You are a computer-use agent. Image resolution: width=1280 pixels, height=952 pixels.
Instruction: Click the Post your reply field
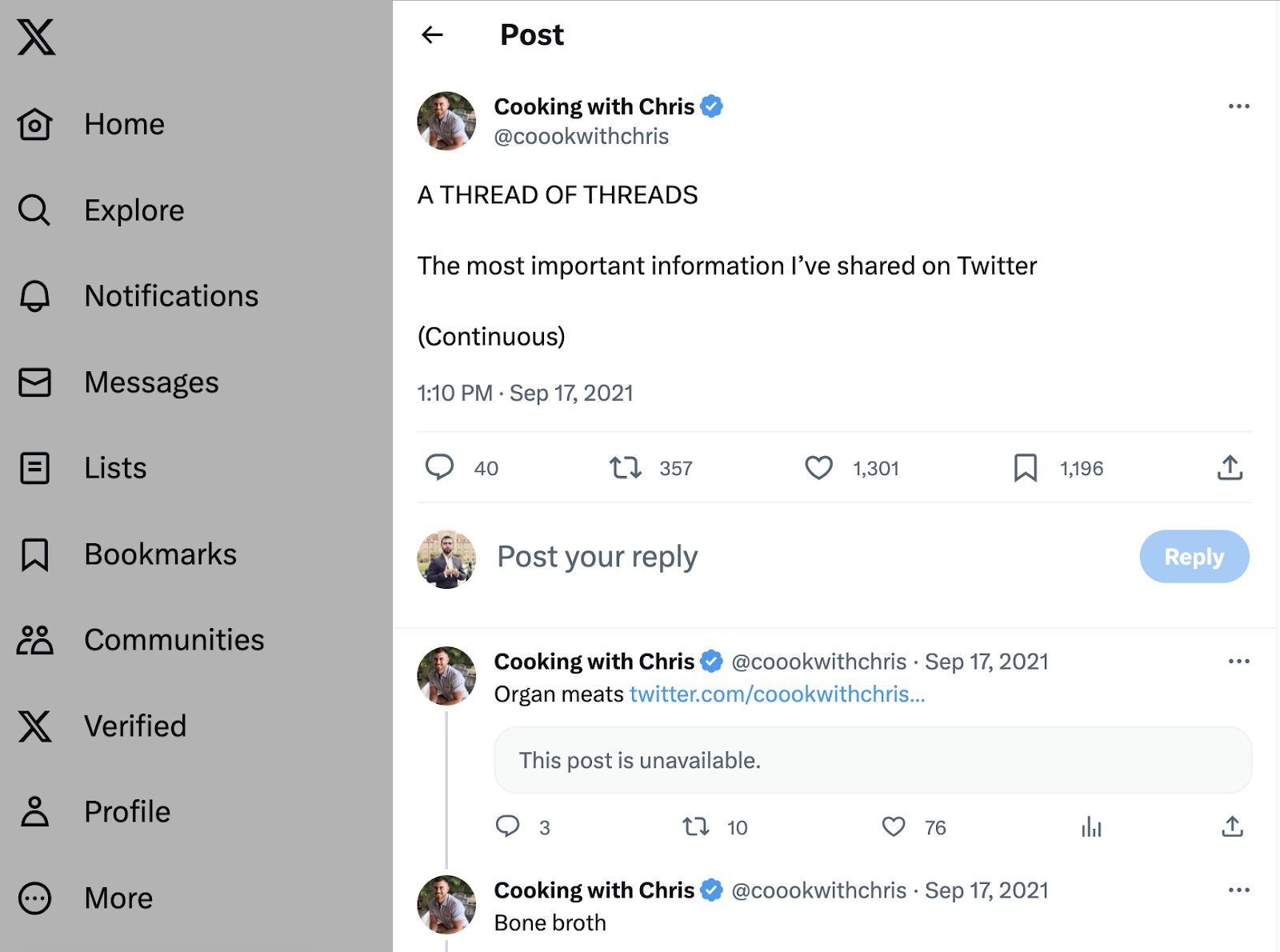click(x=596, y=556)
